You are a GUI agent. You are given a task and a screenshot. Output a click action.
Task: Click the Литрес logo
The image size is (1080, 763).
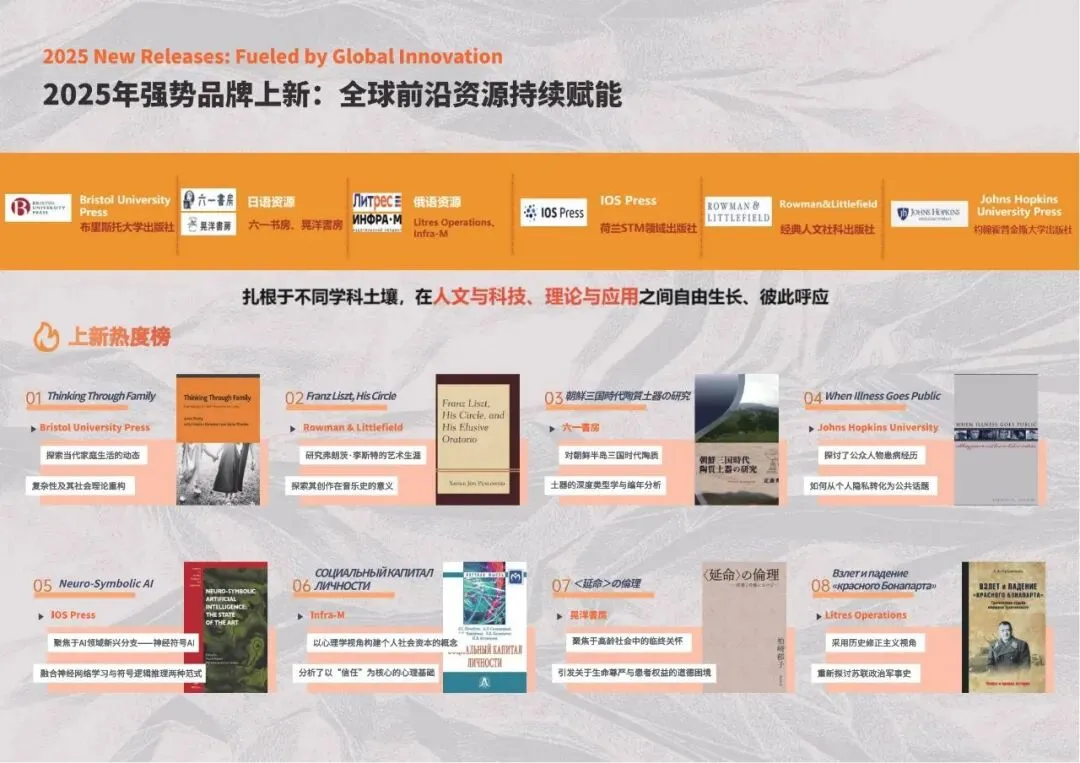pyautogui.click(x=377, y=200)
